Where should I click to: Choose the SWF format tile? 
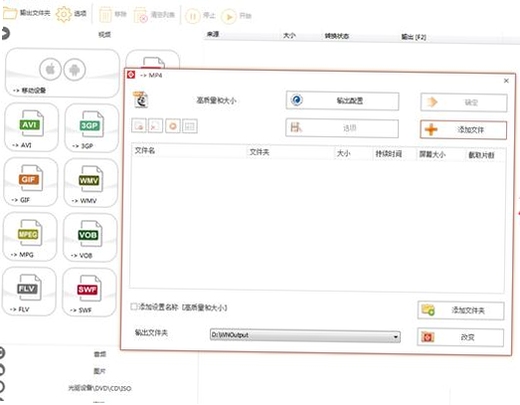pos(89,292)
